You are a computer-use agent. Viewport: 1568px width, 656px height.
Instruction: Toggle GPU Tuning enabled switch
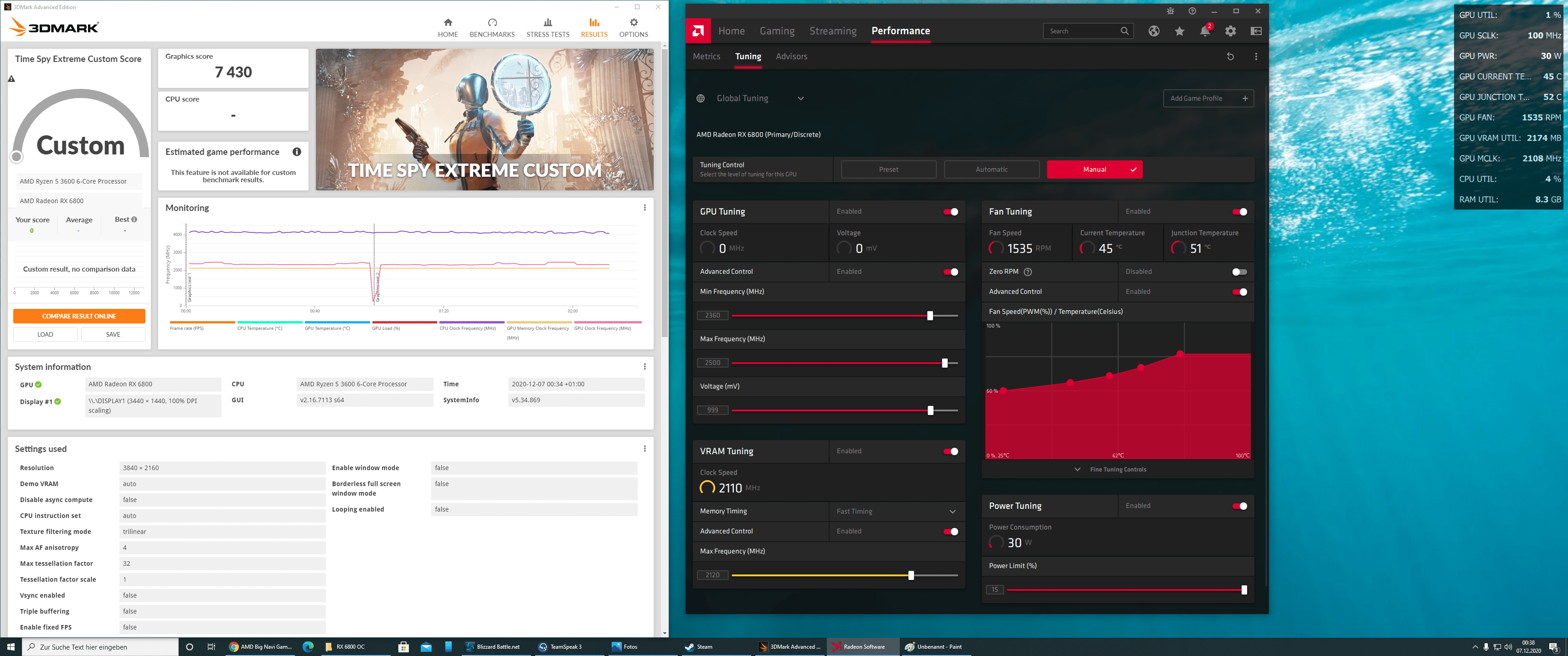(951, 212)
